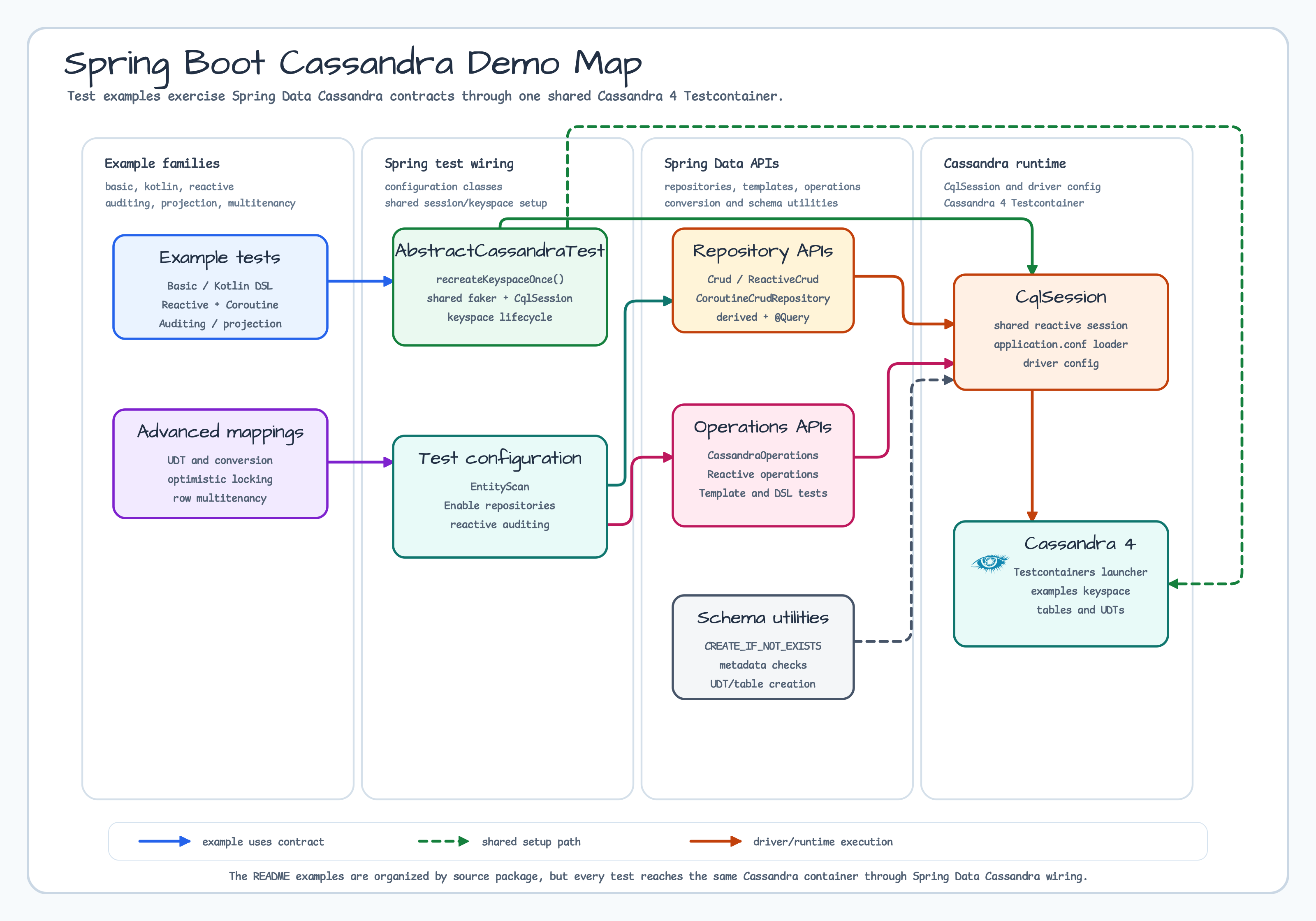Click 'Cassandra 4 Testcontainer' column description line
Viewport: 1316px width, 921px height.
pyautogui.click(x=1013, y=203)
